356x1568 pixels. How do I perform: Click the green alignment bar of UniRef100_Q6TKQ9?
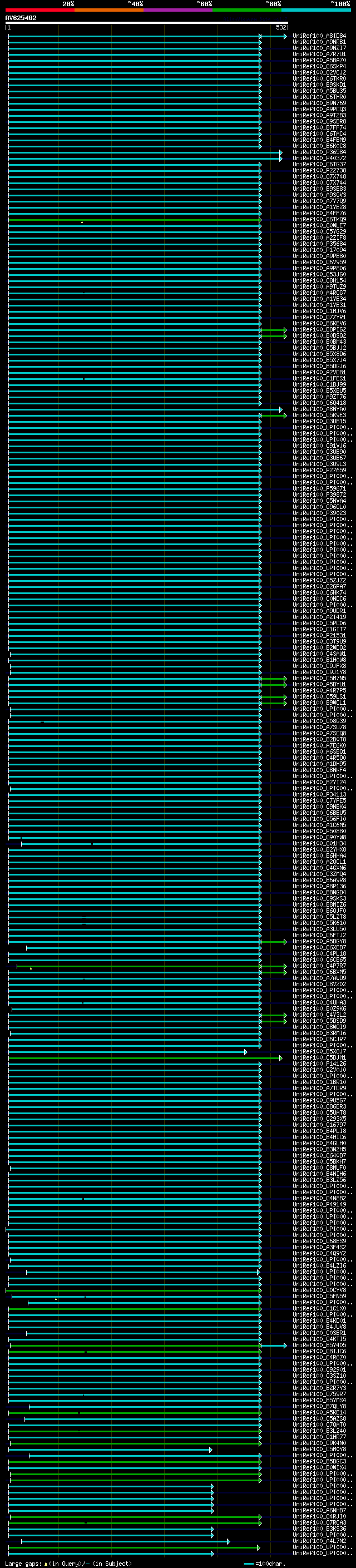(135, 220)
